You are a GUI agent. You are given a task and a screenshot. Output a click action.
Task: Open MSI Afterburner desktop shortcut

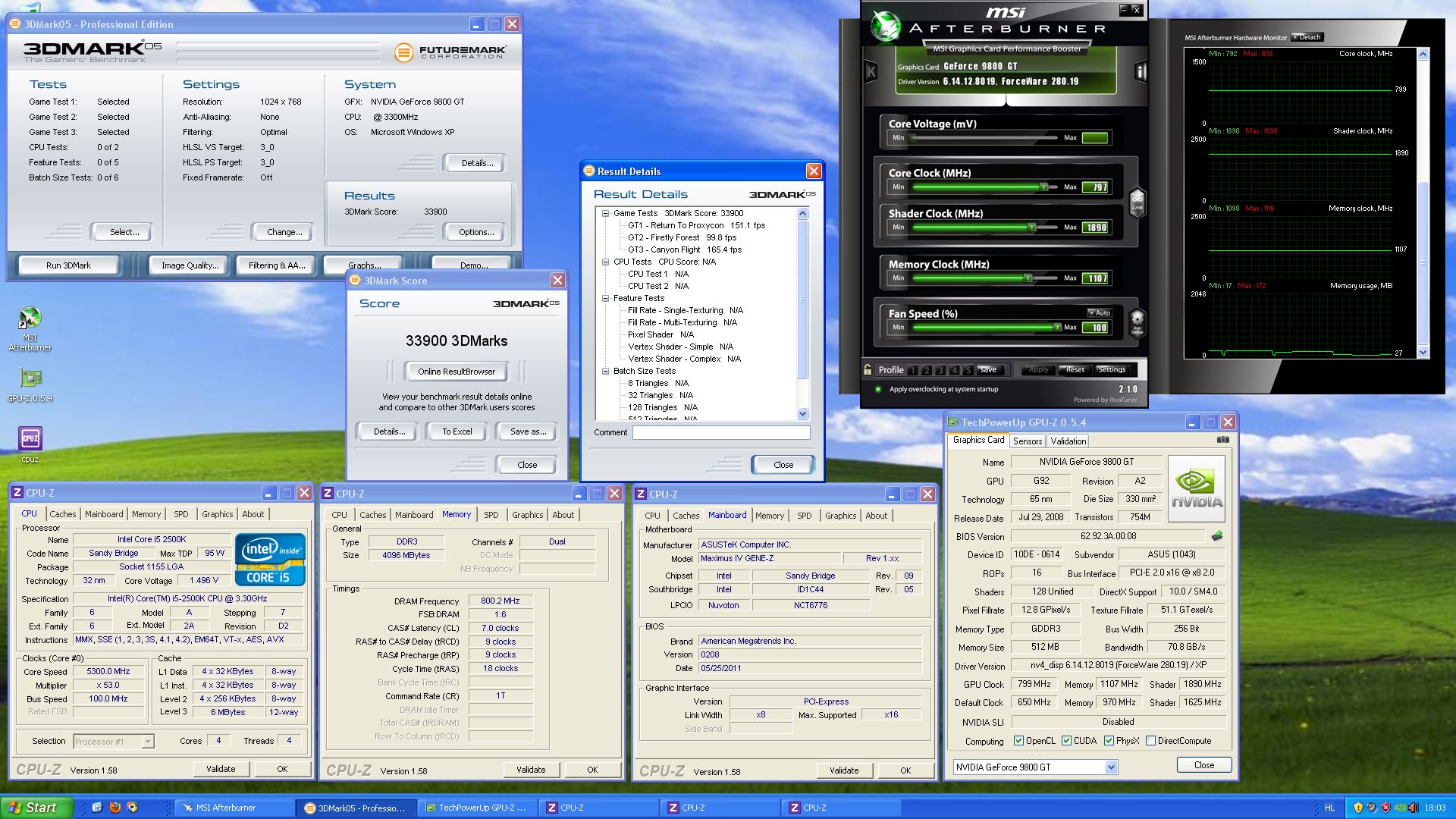coord(30,318)
